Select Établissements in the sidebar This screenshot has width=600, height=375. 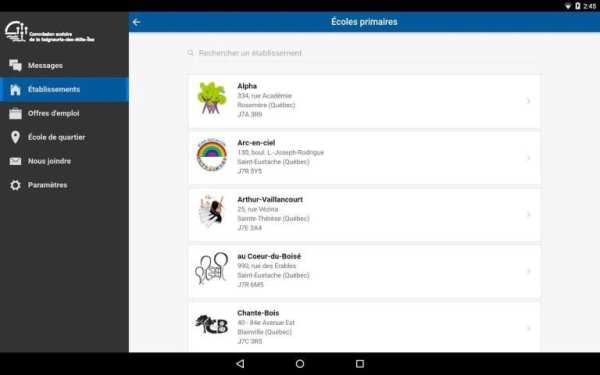pos(64,90)
